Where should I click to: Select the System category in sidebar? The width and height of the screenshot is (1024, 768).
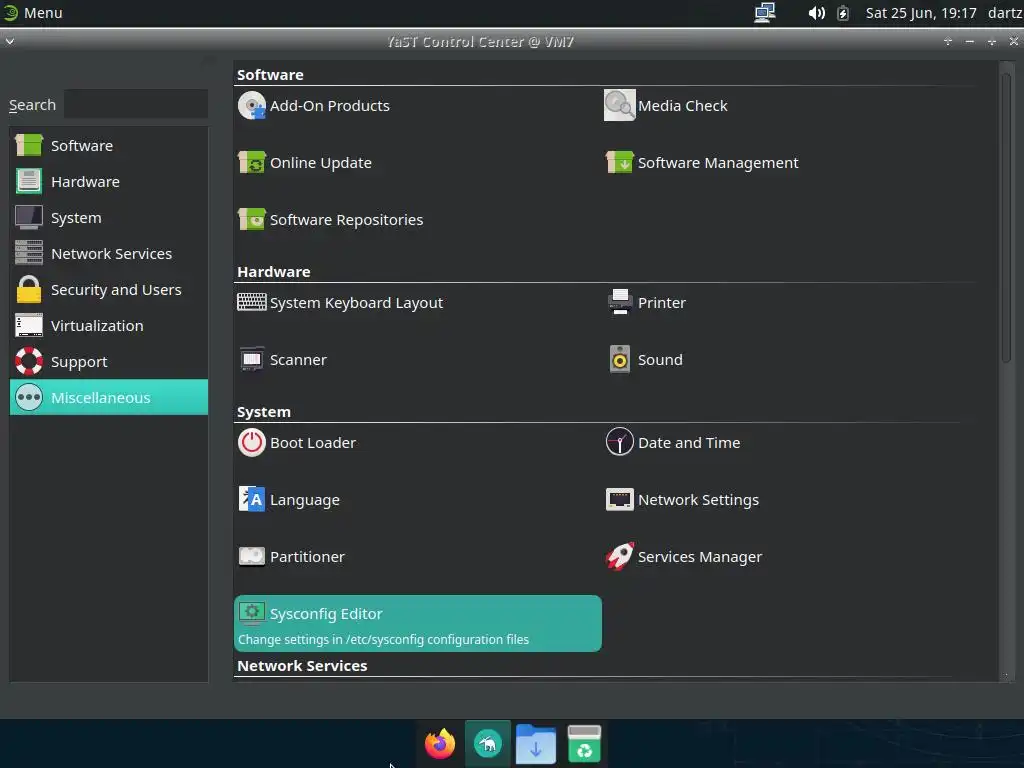pos(108,217)
